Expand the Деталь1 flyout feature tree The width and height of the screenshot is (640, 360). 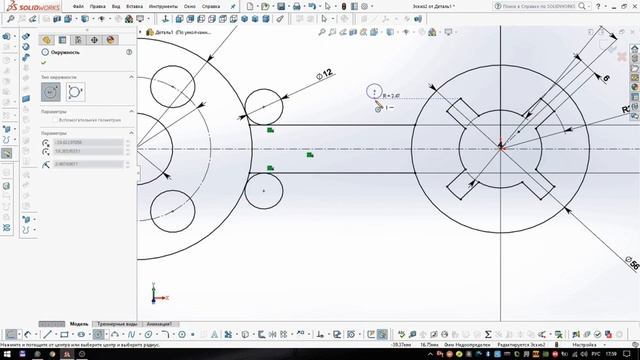pos(140,32)
